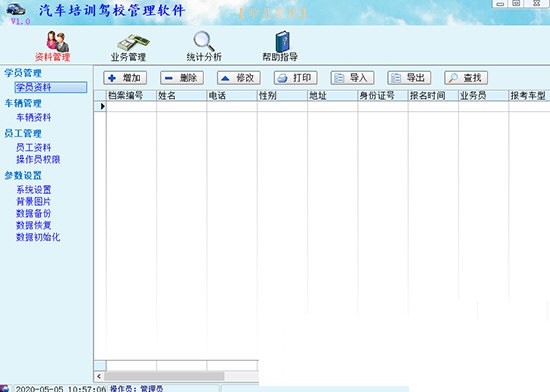The image size is (550, 392).
Task: Open the 业务管理 money icon
Action: click(133, 42)
